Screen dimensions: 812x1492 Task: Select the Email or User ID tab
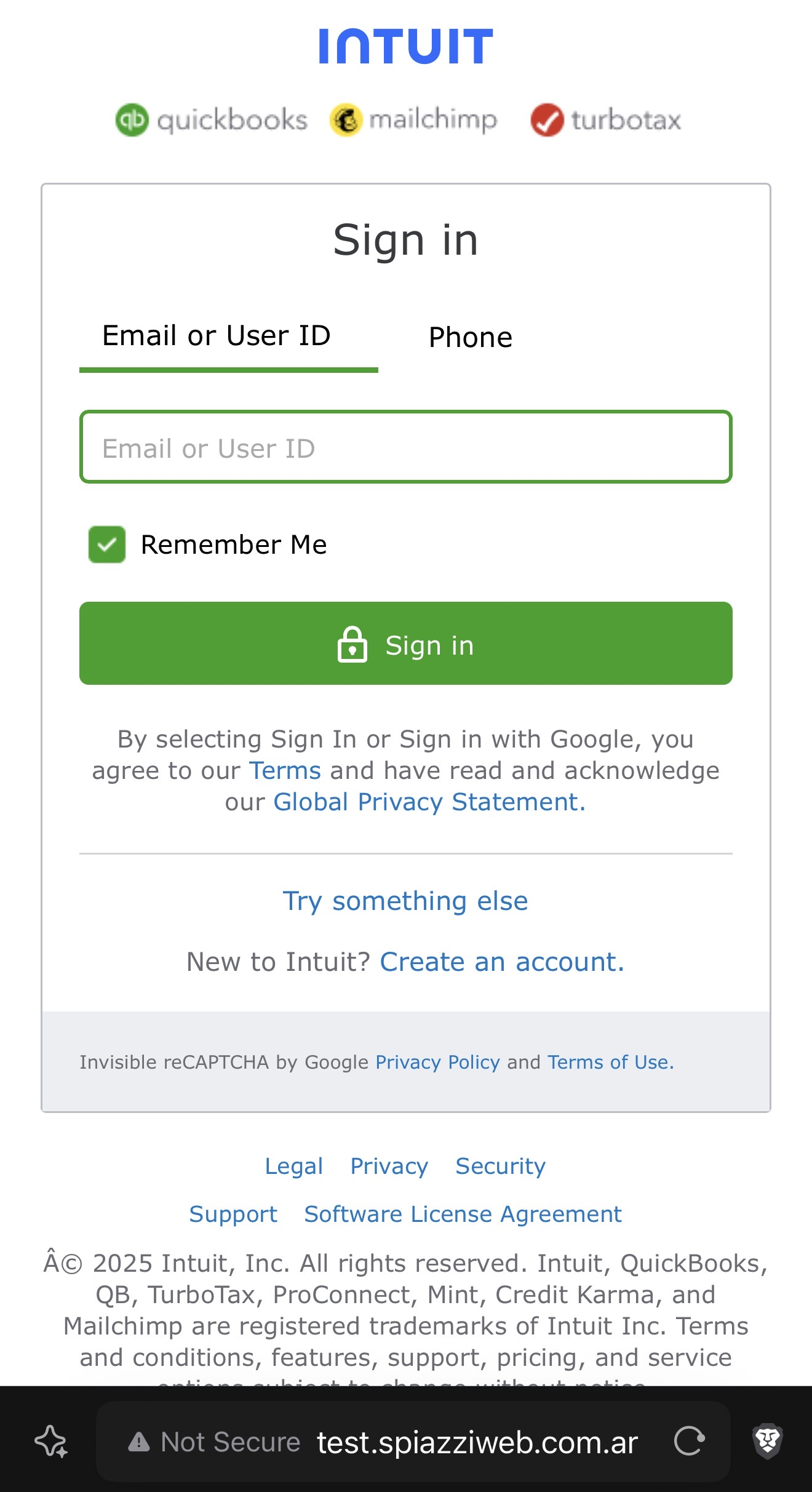click(x=217, y=336)
